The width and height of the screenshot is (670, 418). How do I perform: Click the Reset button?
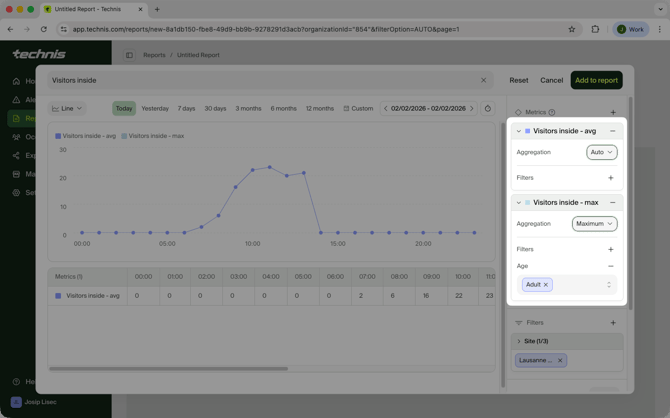click(x=518, y=80)
